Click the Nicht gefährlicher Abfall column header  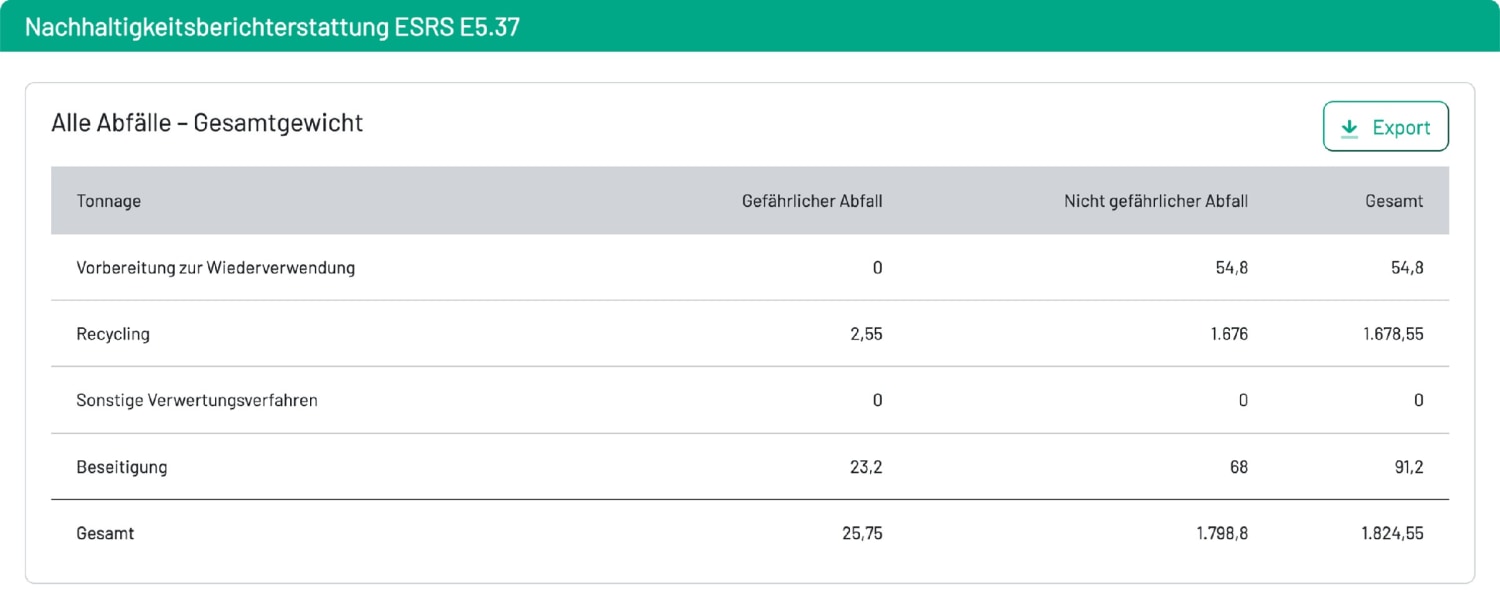coord(1156,201)
